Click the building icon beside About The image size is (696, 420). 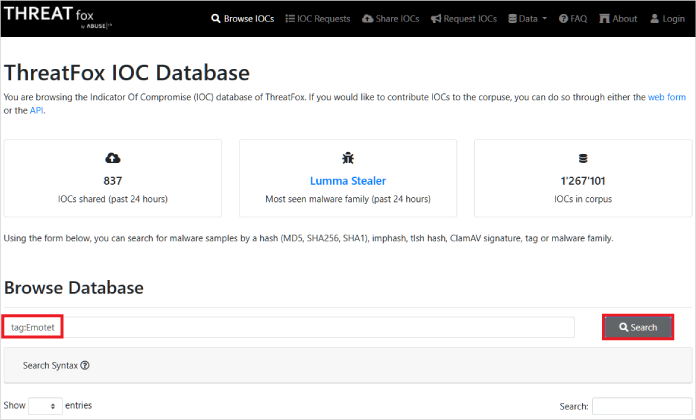(604, 19)
